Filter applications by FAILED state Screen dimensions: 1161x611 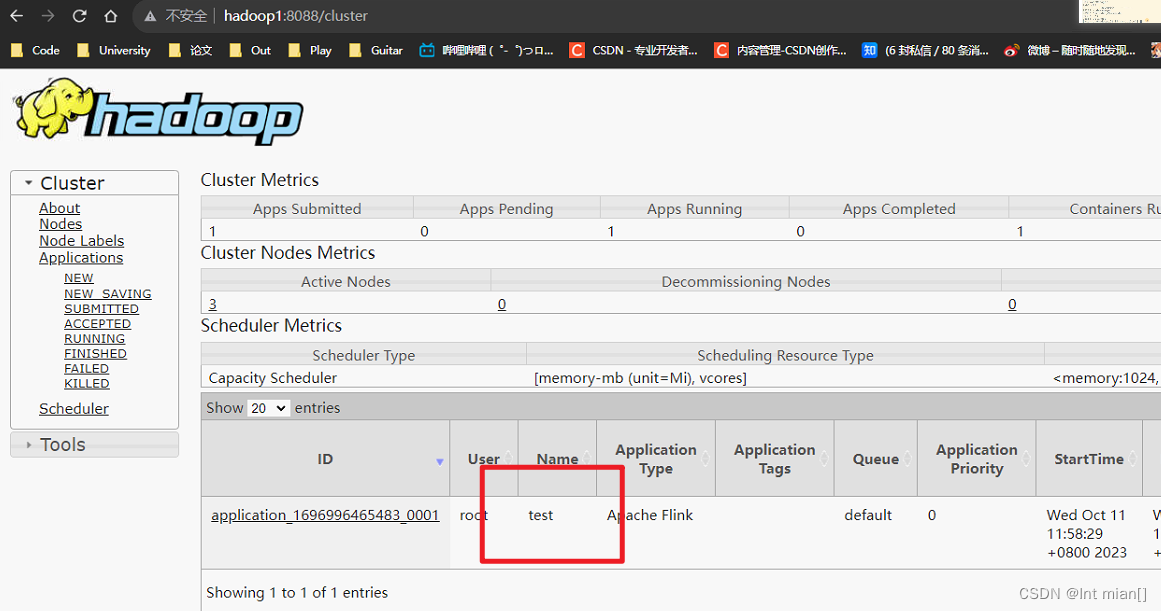[86, 368]
